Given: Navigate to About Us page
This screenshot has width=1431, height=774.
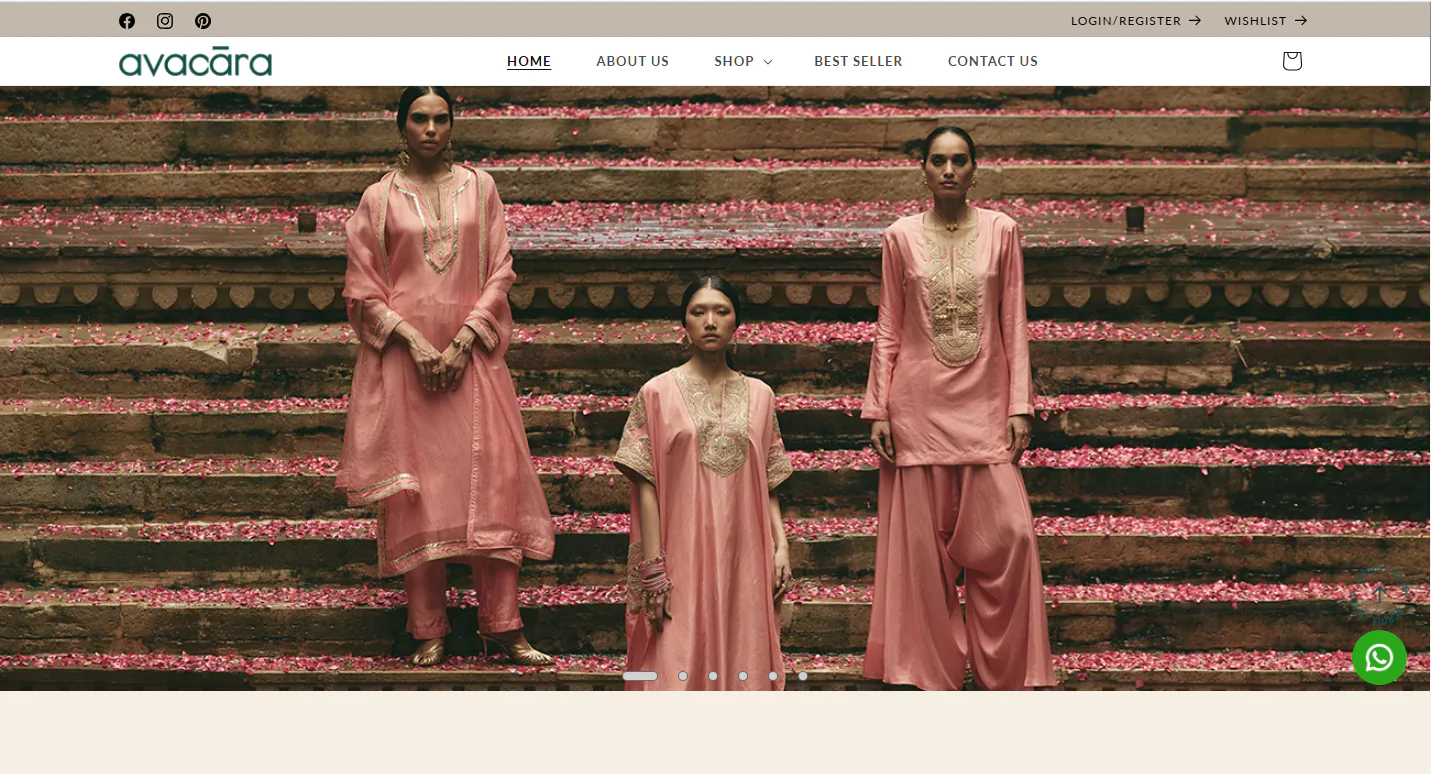Looking at the screenshot, I should pyautogui.click(x=632, y=61).
